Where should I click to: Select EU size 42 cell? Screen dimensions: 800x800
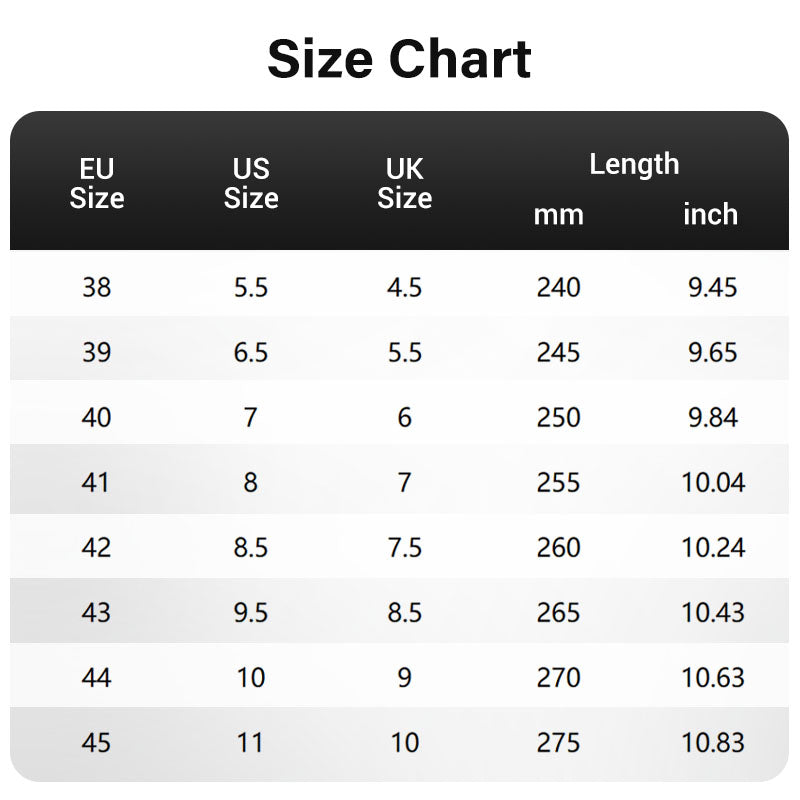point(97,548)
